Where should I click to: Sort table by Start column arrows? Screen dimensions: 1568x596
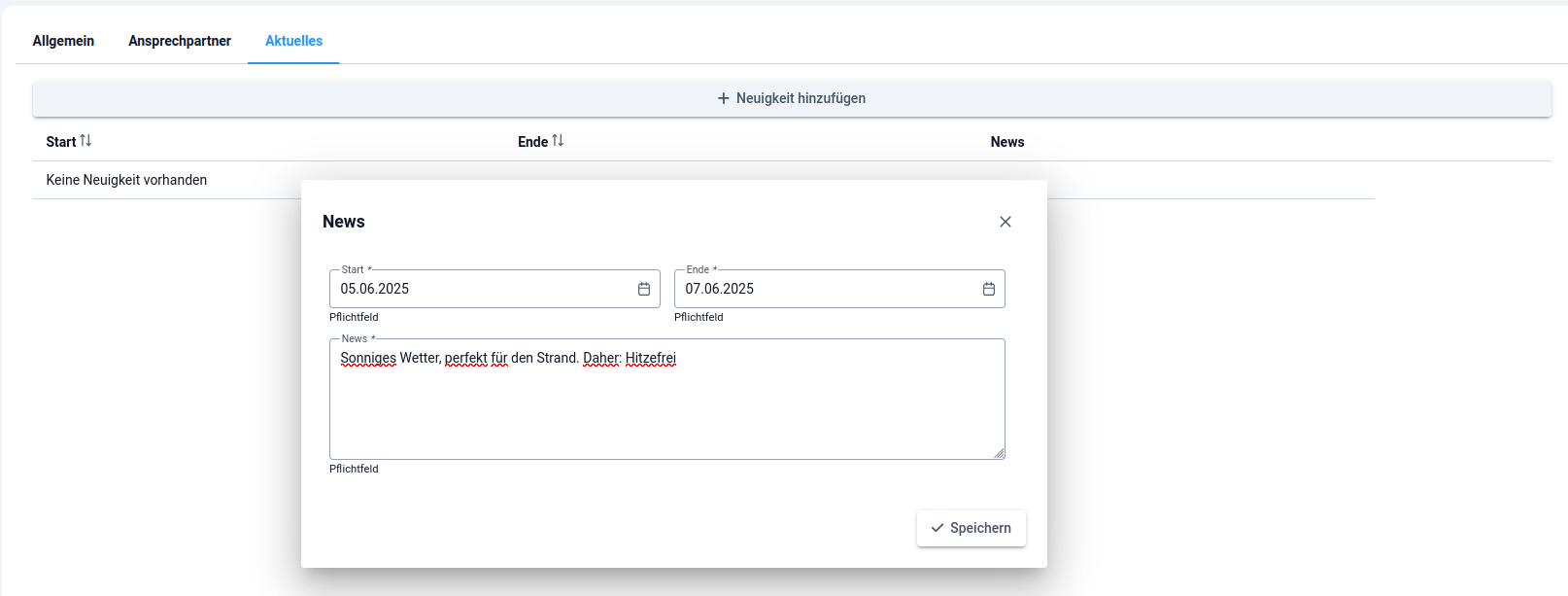tap(85, 141)
